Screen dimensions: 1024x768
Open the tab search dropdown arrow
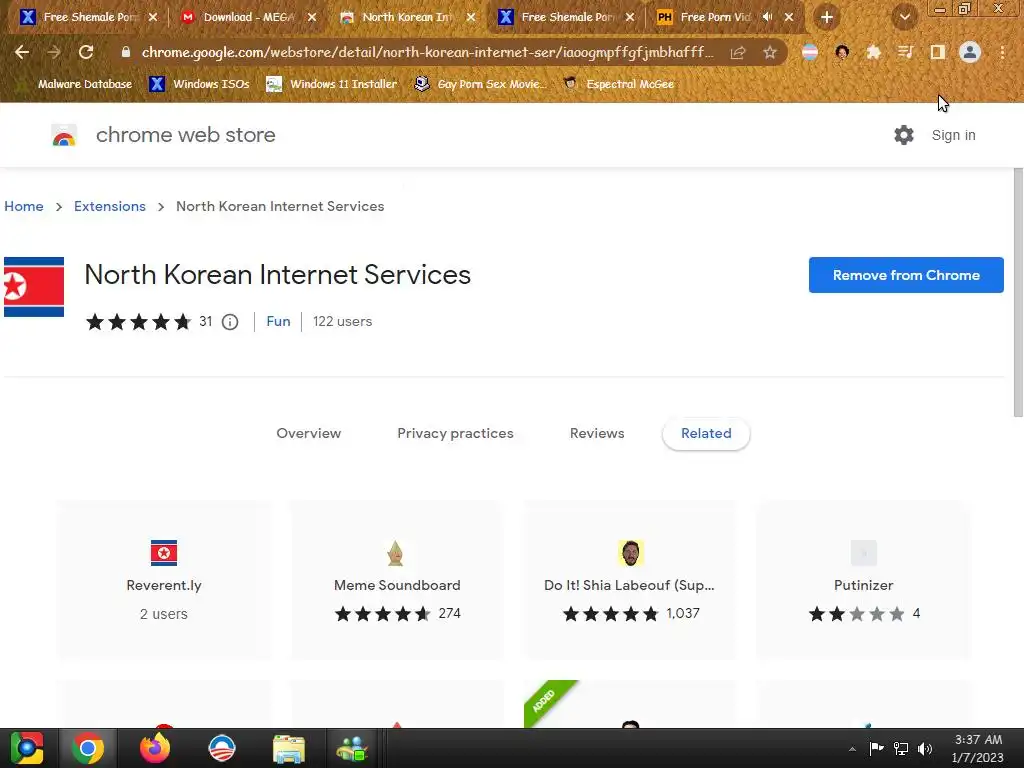pos(904,17)
